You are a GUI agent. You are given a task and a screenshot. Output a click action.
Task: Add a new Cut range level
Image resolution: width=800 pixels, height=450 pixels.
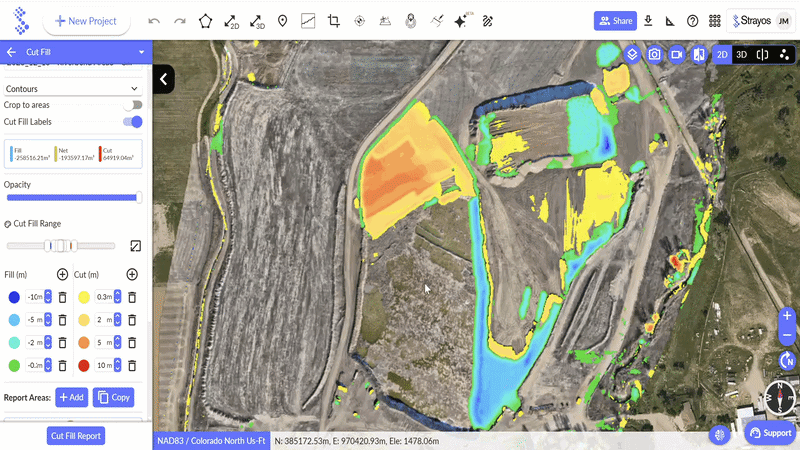132,274
